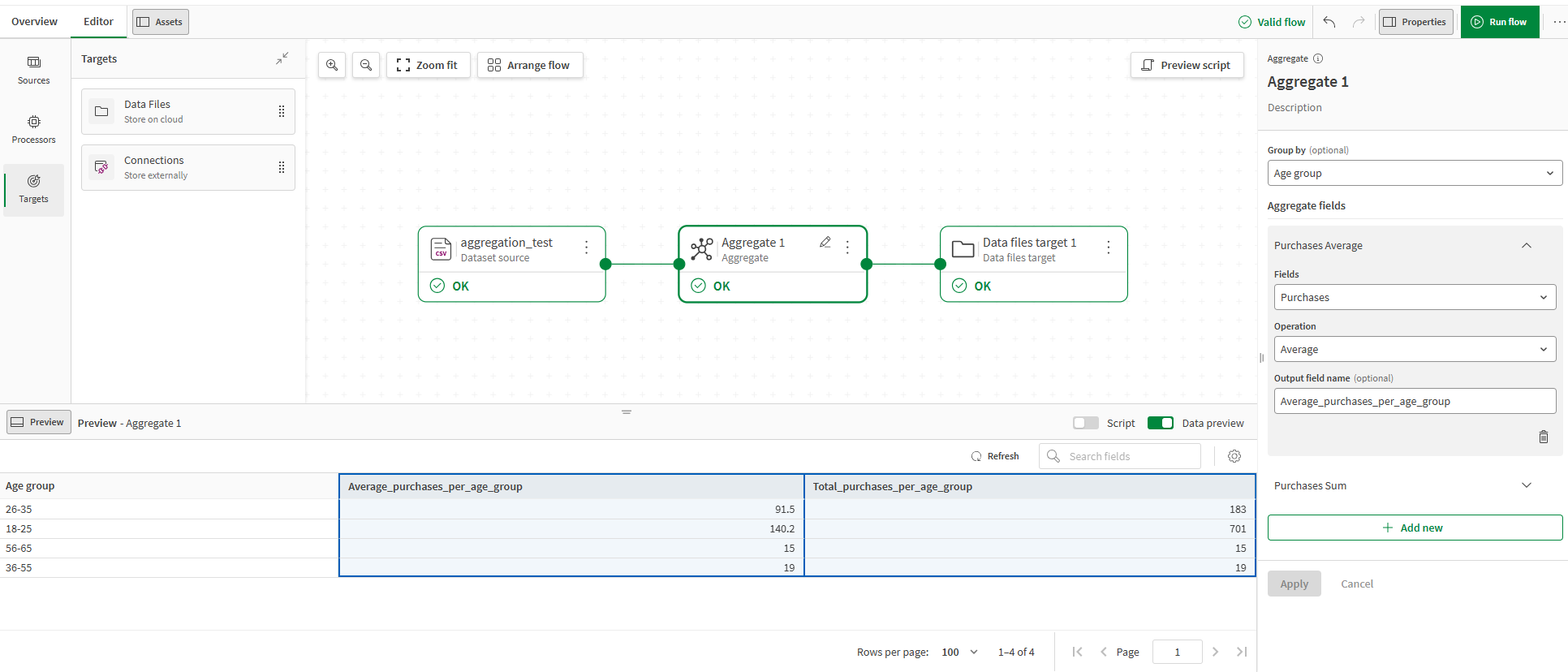The width and height of the screenshot is (1568, 672).
Task: Expand the Purchases Sum section
Action: point(1527,485)
